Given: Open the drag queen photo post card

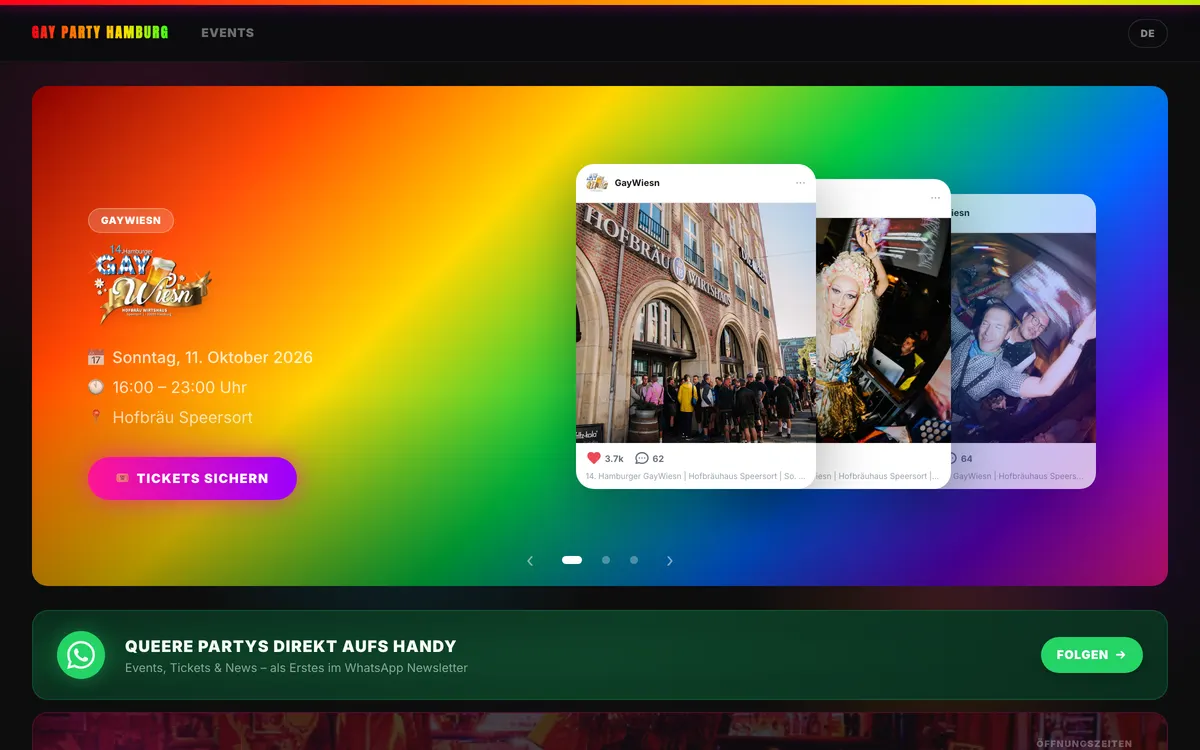Looking at the screenshot, I should (883, 330).
